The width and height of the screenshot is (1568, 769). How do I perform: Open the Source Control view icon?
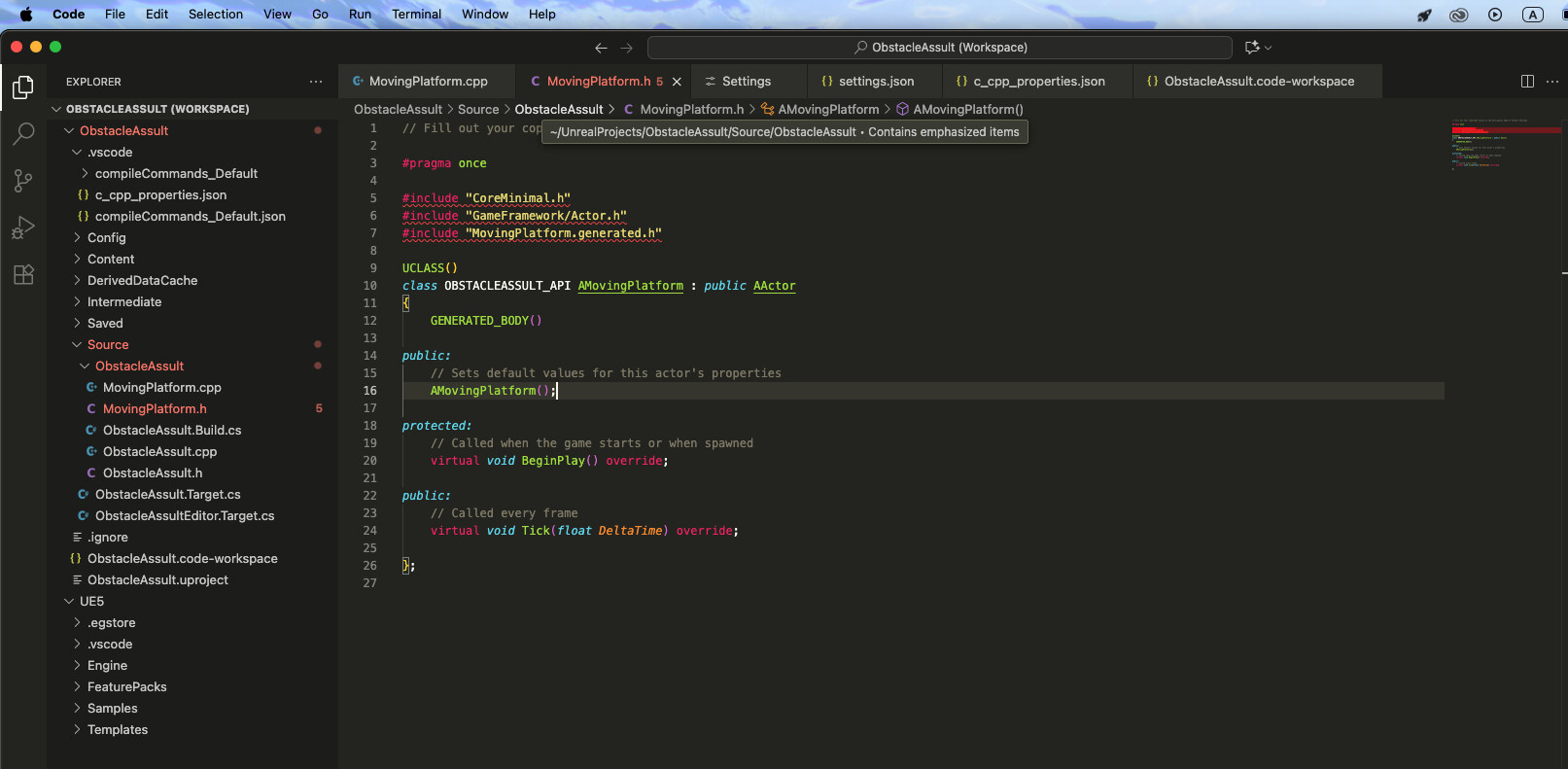pos(23,181)
